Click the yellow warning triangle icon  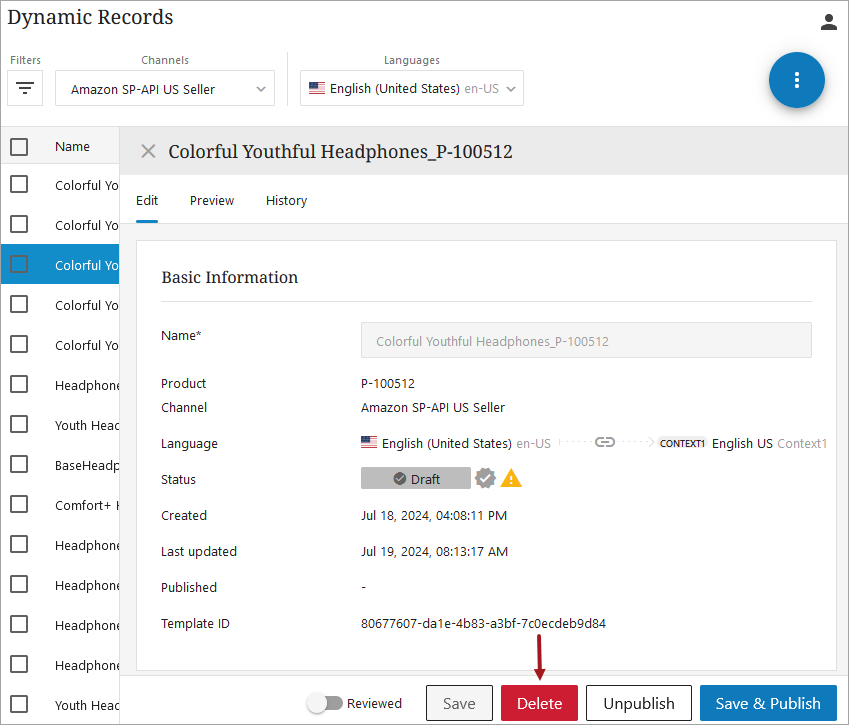511,479
